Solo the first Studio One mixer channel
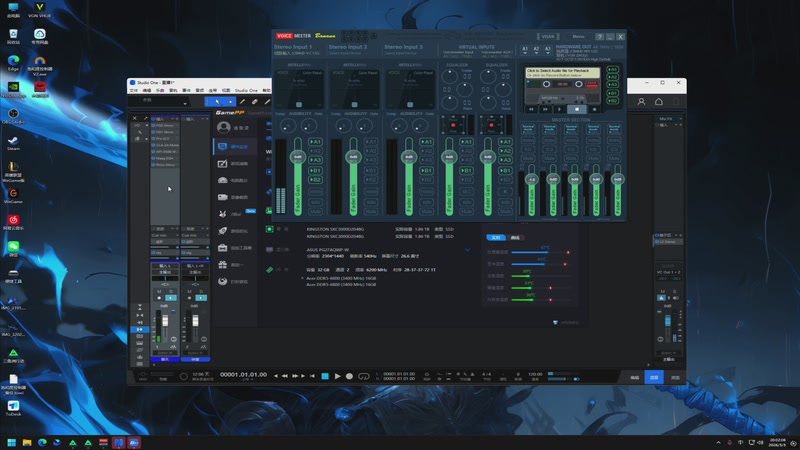This screenshot has height=450, width=800. (171, 291)
